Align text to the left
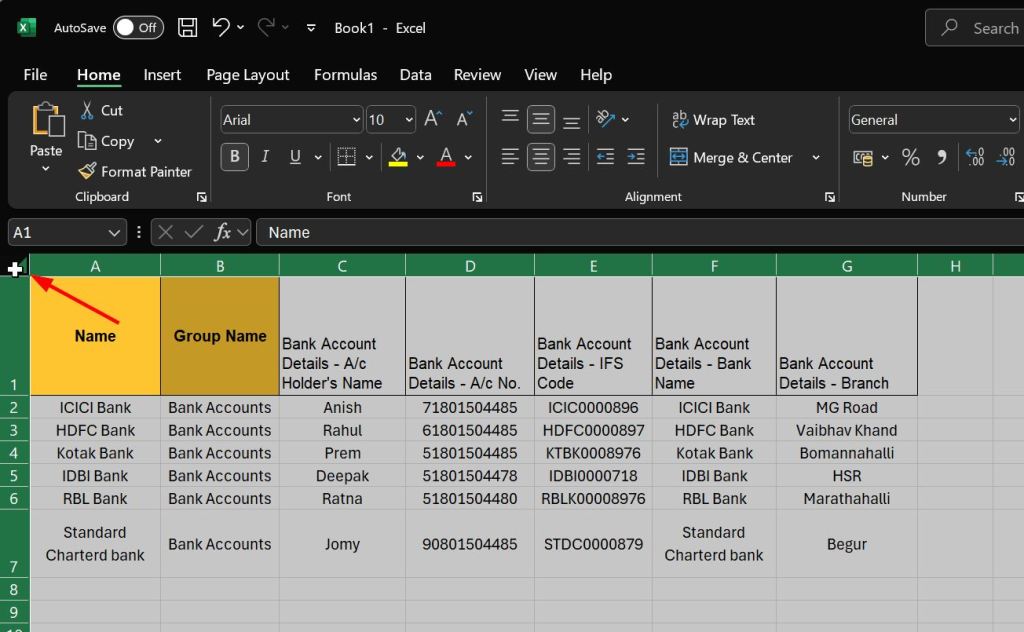Viewport: 1024px width, 632px height. [510, 157]
